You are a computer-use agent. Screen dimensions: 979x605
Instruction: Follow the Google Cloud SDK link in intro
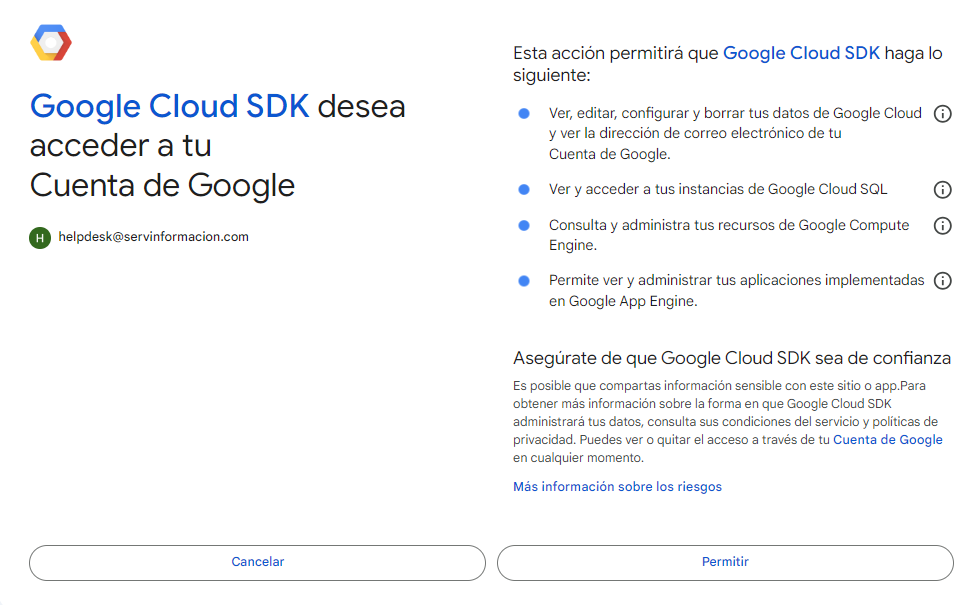pyautogui.click(x=801, y=52)
